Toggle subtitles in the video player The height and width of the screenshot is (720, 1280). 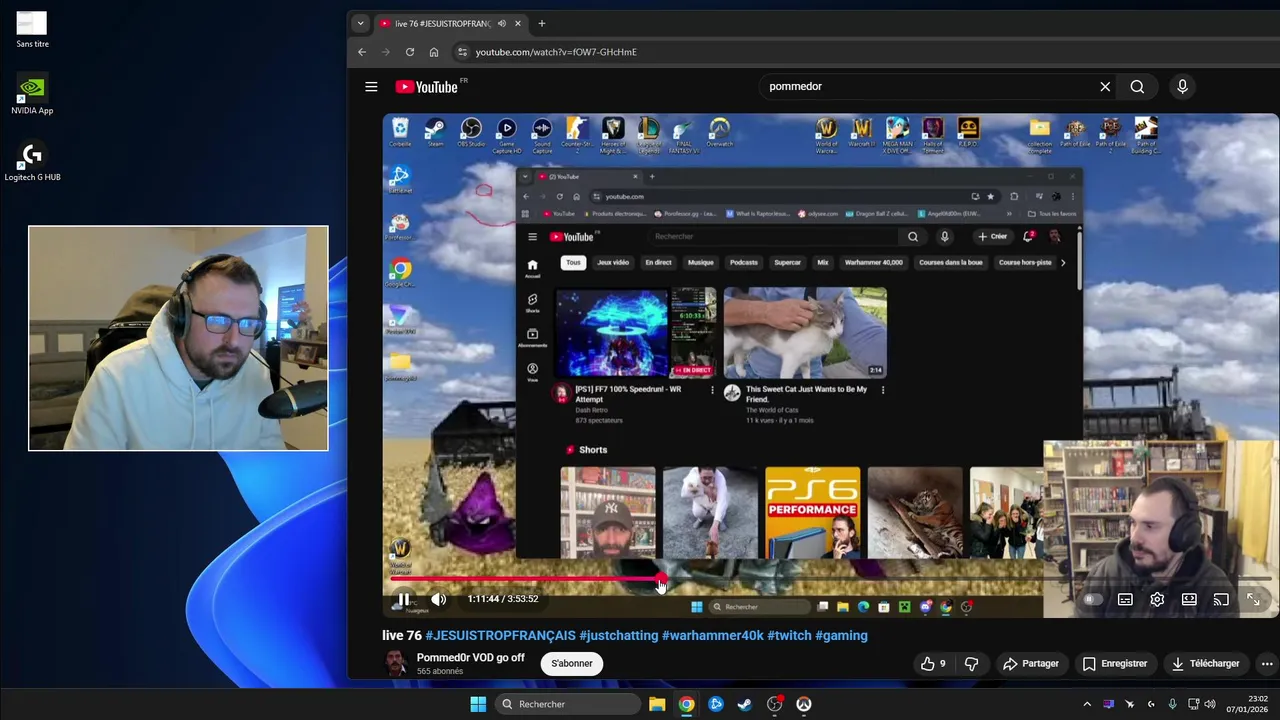[1125, 599]
